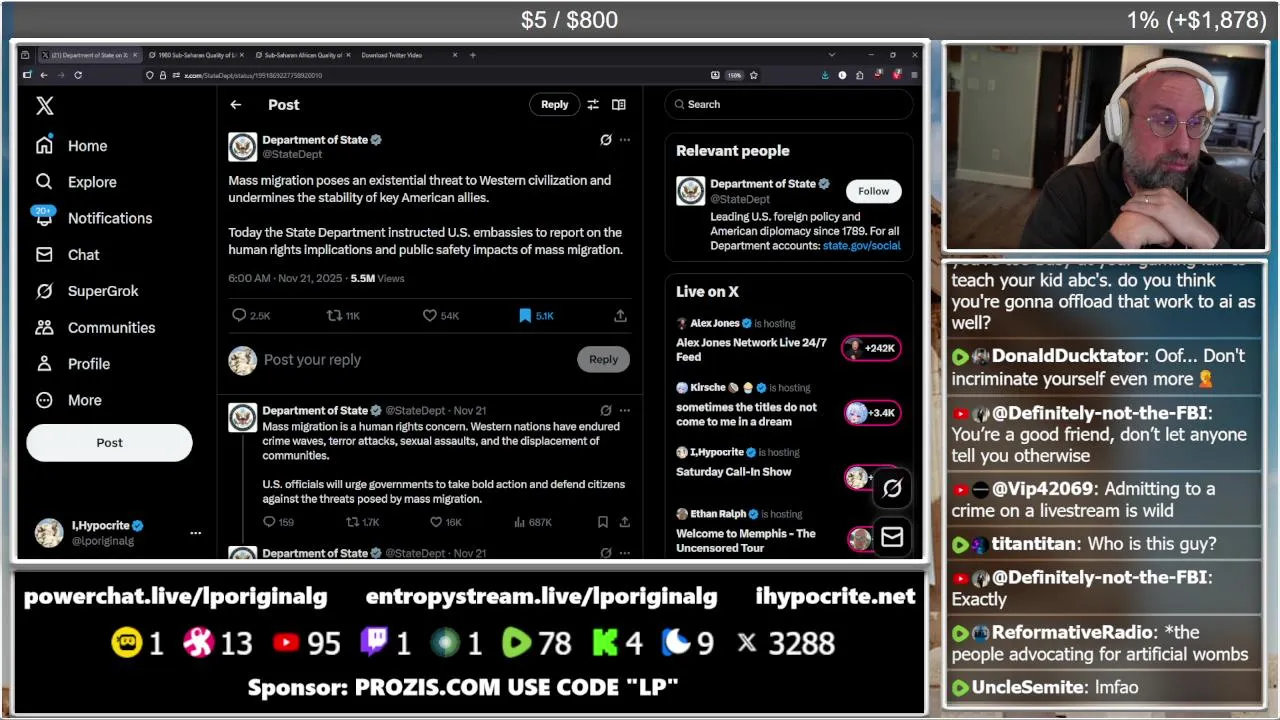Click the grey Reply submit button
Viewport: 1280px width, 720px height.
pyautogui.click(x=603, y=360)
